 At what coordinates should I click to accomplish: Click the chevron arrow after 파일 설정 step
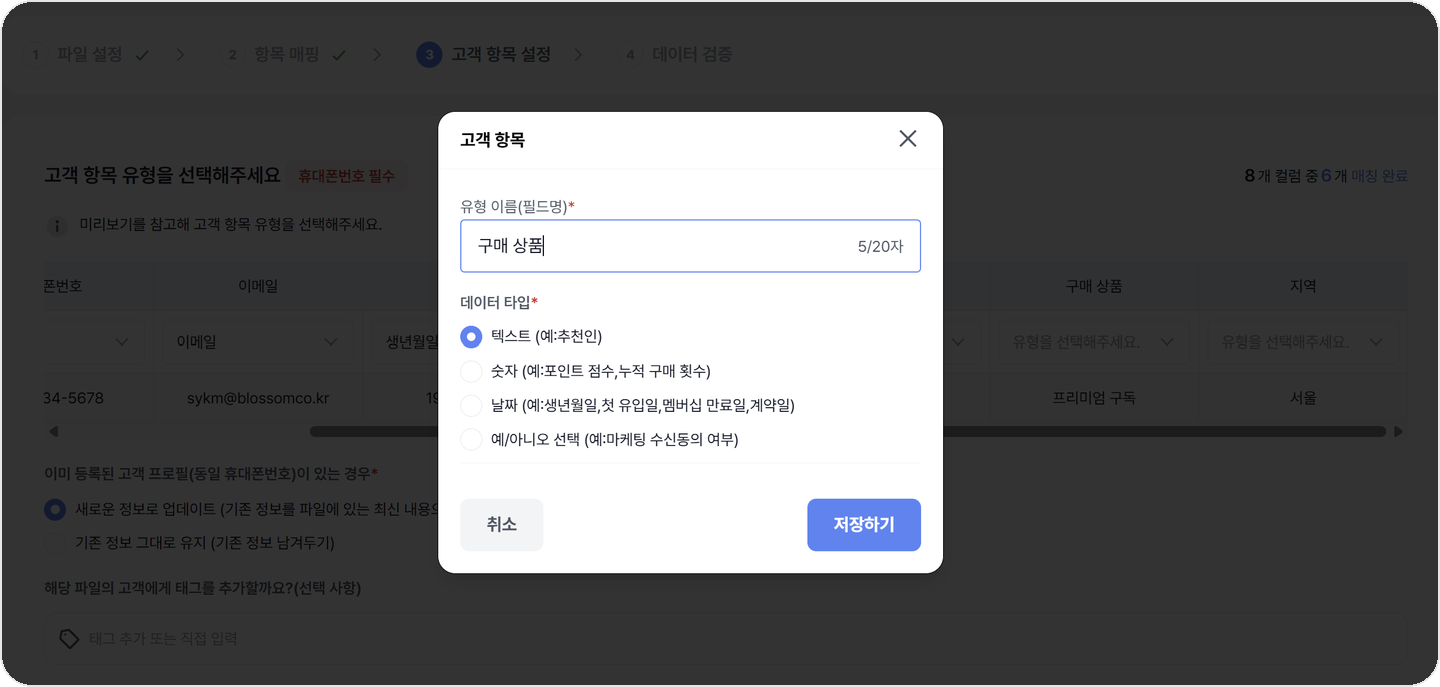[x=180, y=55]
